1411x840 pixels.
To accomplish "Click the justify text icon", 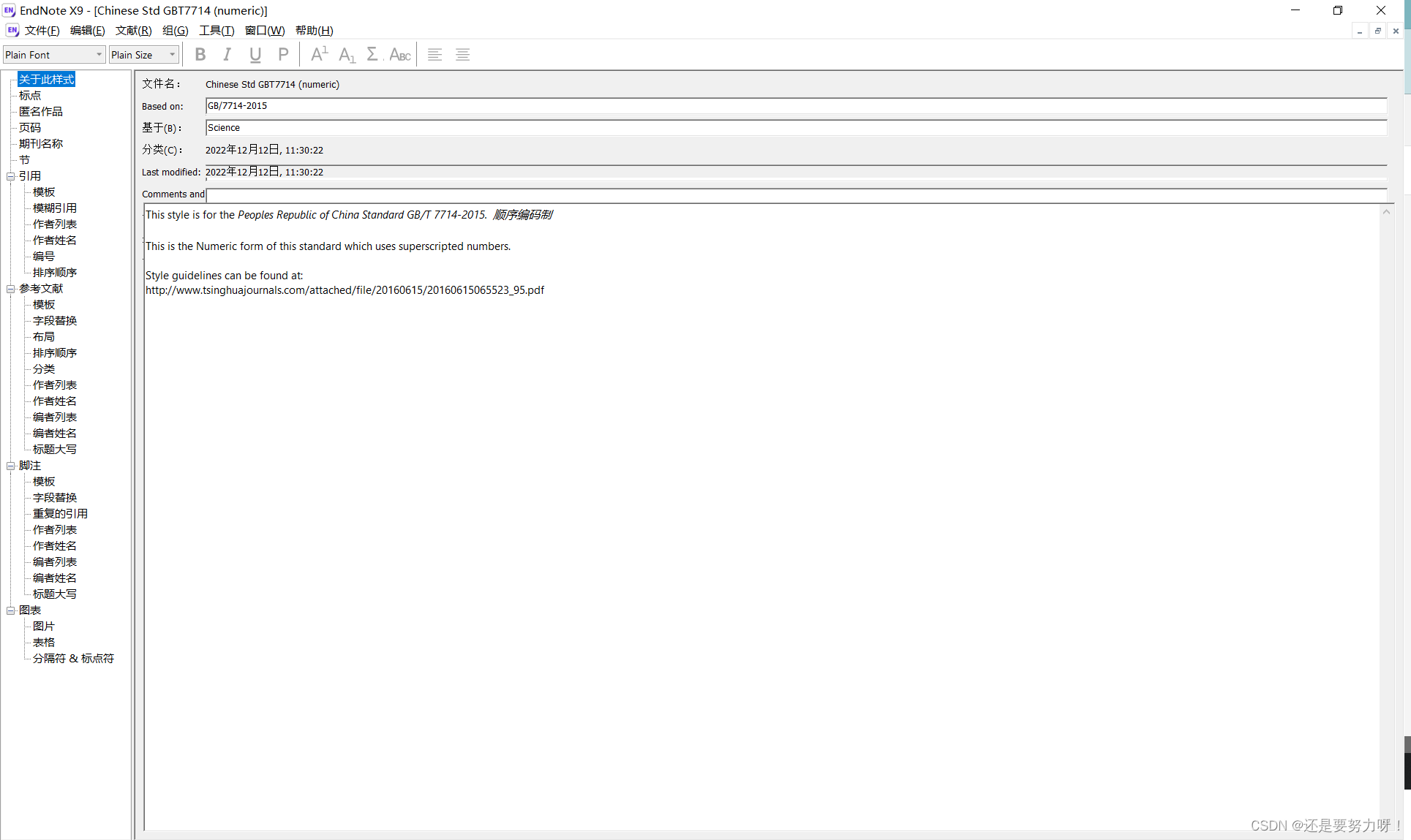I will click(x=462, y=54).
